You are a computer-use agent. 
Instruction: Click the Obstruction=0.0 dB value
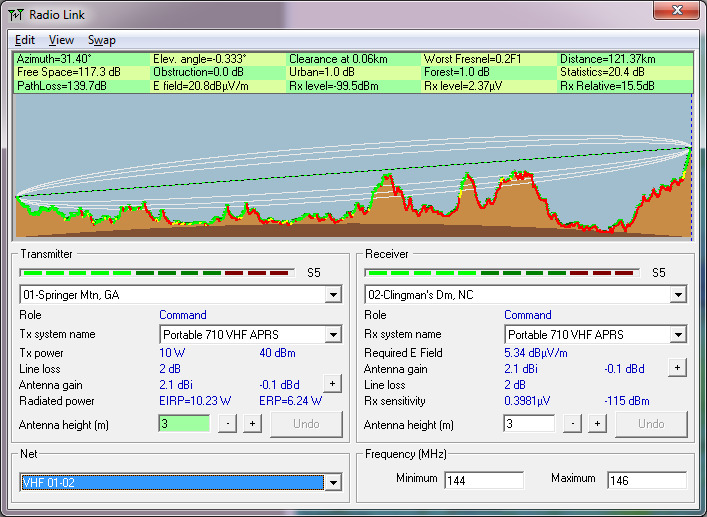click(x=198, y=73)
